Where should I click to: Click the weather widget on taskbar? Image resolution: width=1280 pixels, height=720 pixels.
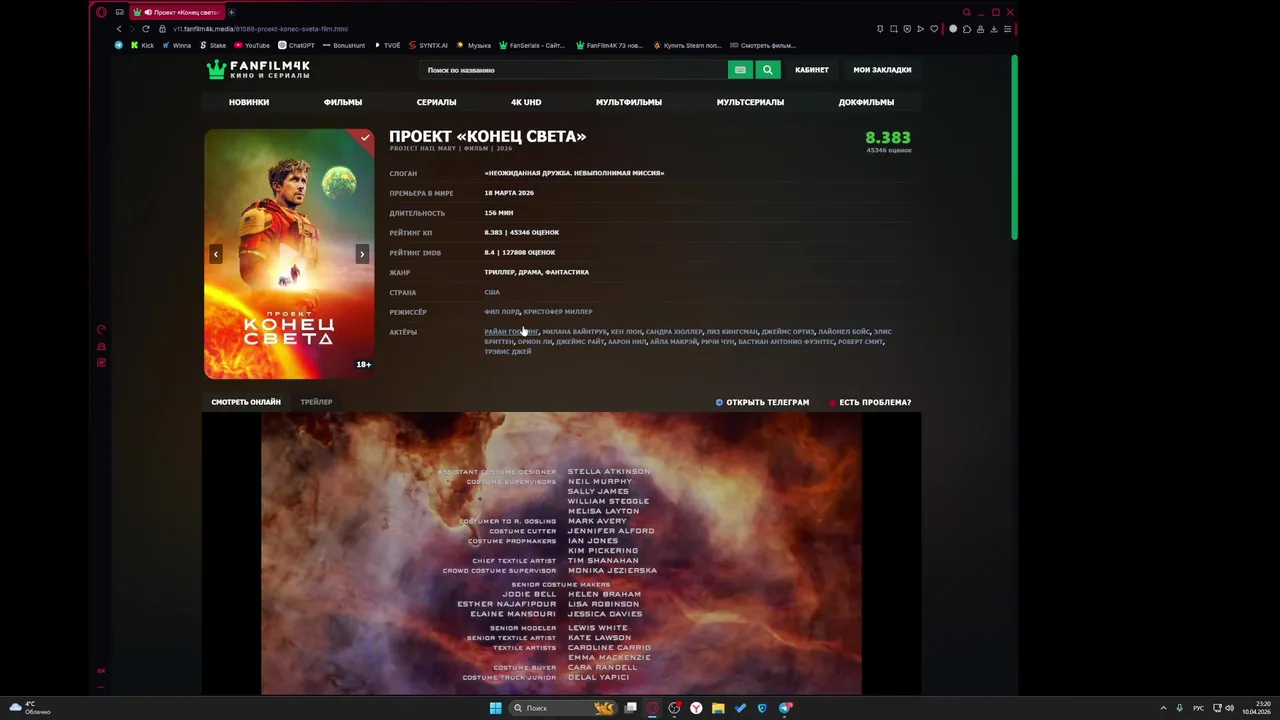click(30, 708)
